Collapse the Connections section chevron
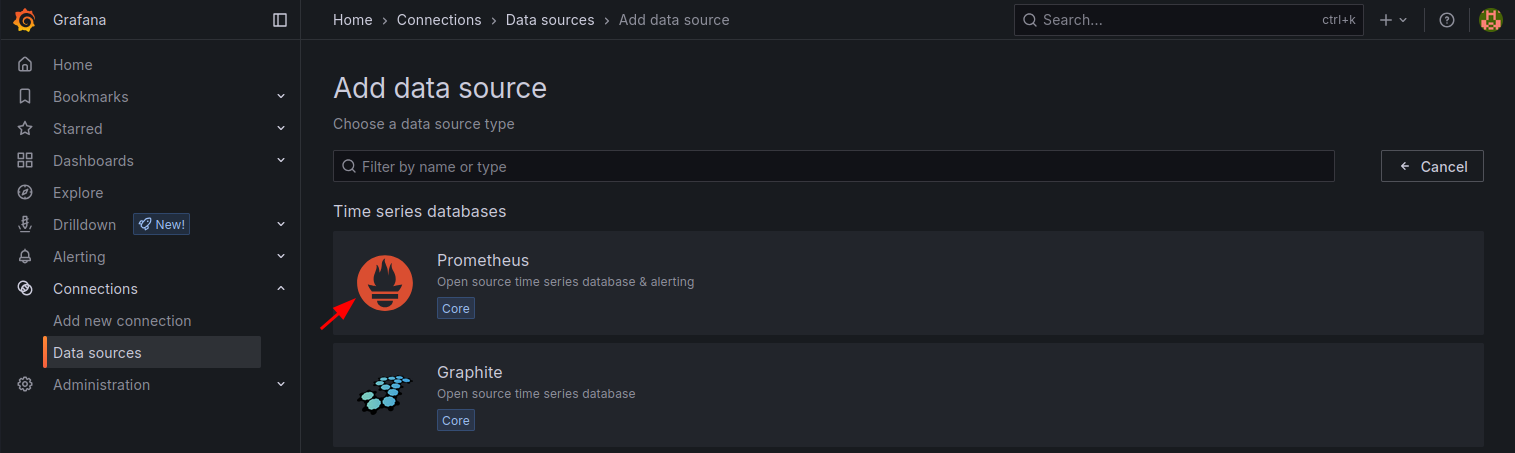Screen dimensions: 1515x453 tap(281, 289)
